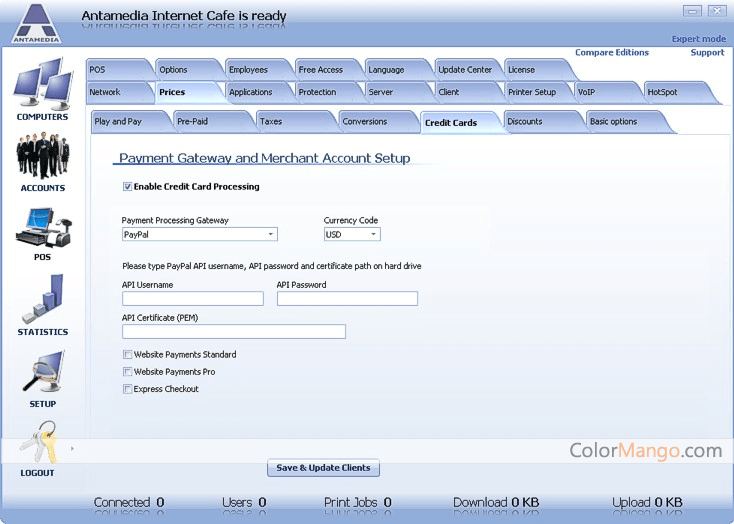Click the Save & Update Clients button

point(323,468)
